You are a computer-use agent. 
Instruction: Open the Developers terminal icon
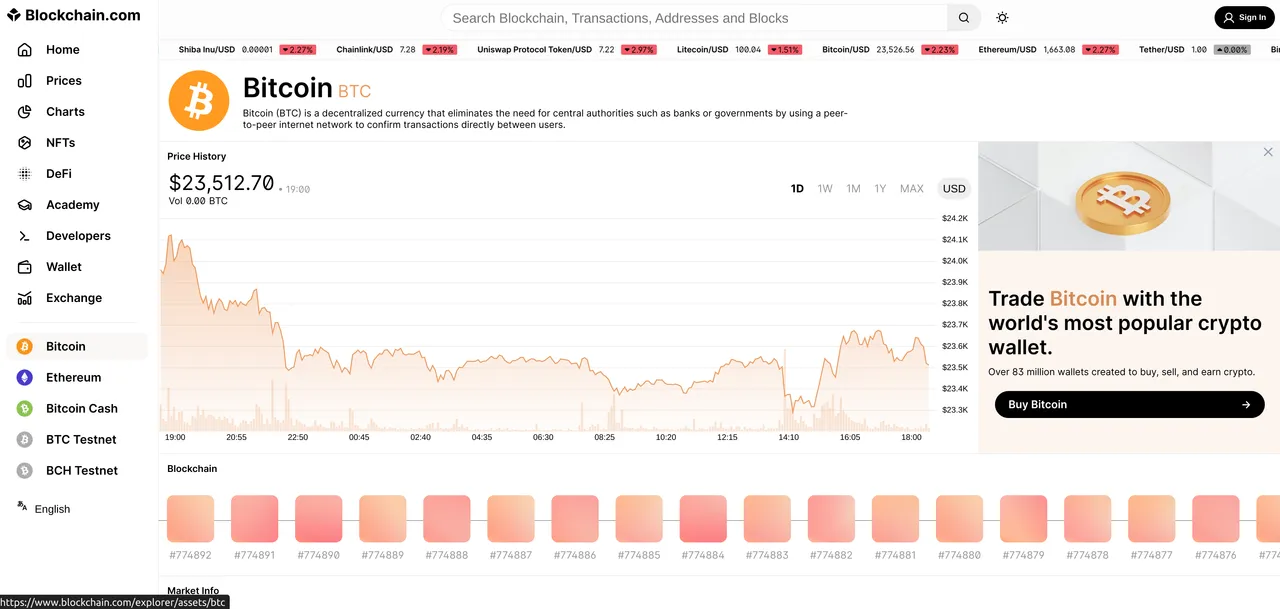pos(25,236)
